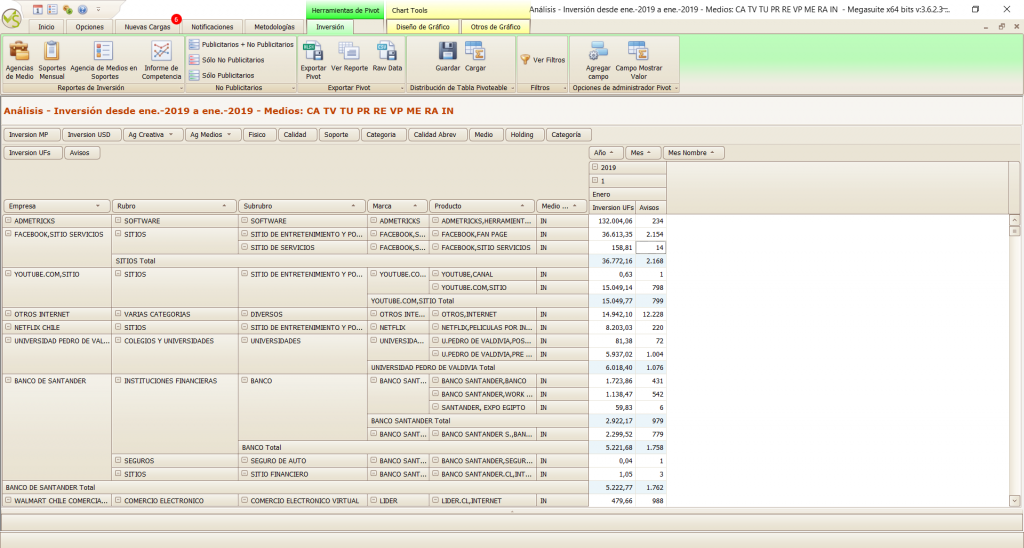
Task: Sort by Mes Nombre column field
Action: [693, 153]
